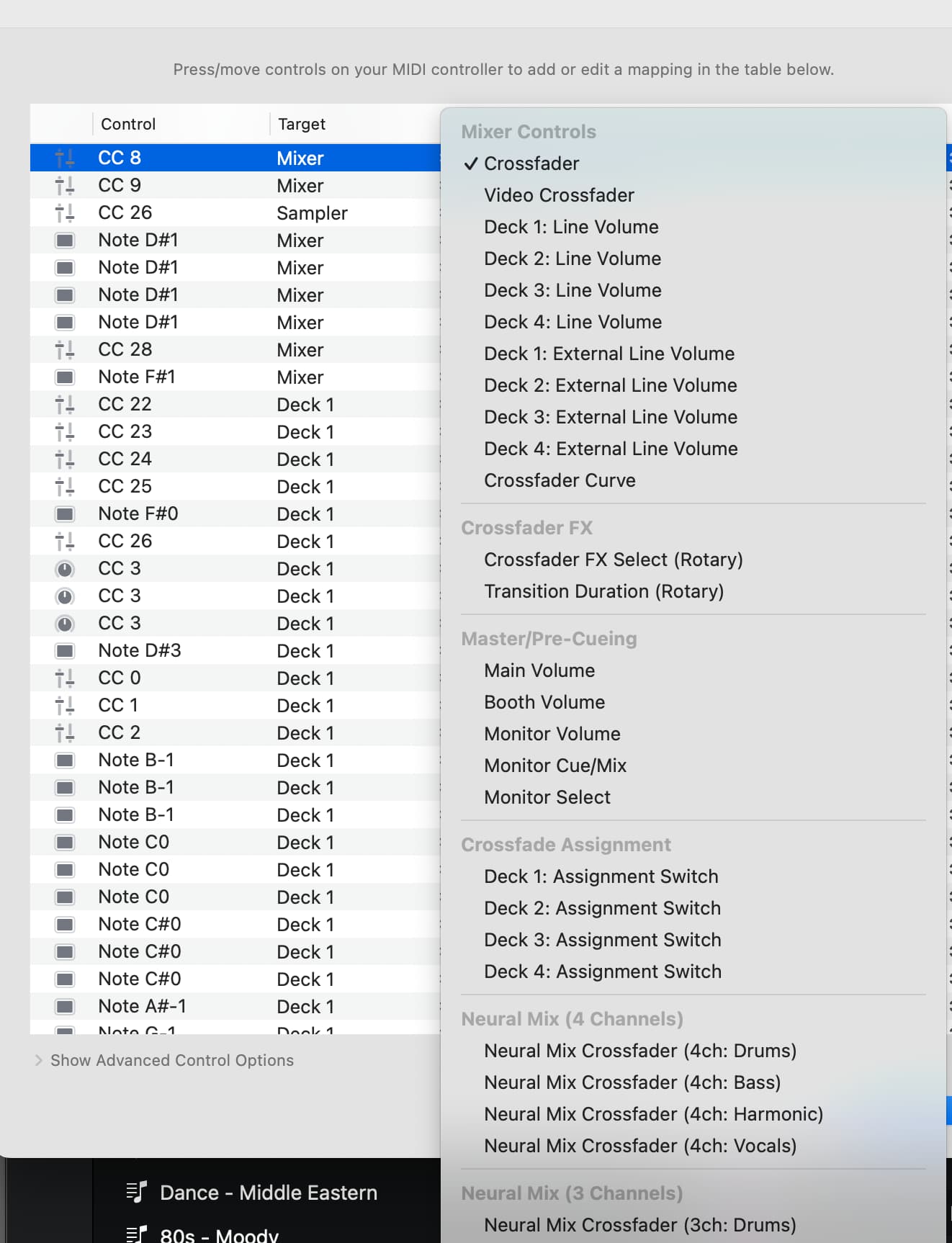Screen dimensions: 952x1243
Task: Click the slider icon for CC 8
Action: [65, 158]
